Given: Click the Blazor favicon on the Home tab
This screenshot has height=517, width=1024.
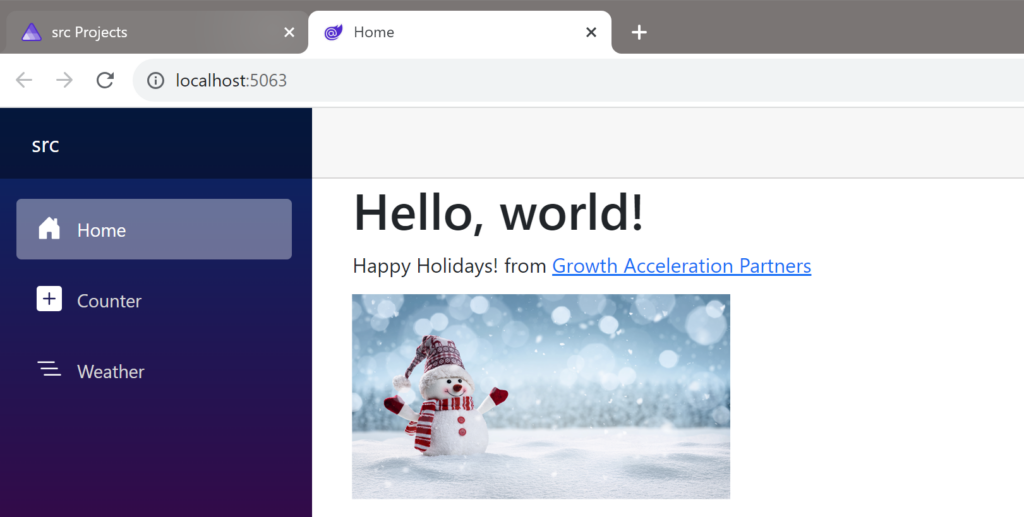Looking at the screenshot, I should [334, 32].
